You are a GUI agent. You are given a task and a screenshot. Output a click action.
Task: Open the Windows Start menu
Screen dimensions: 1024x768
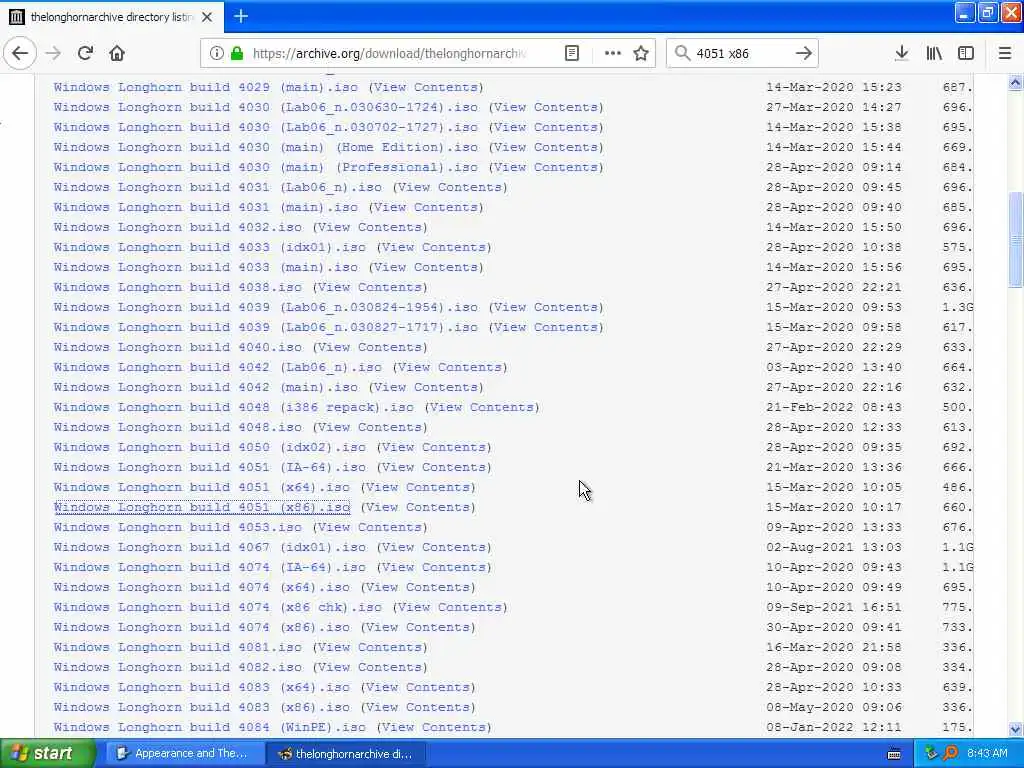click(x=48, y=753)
